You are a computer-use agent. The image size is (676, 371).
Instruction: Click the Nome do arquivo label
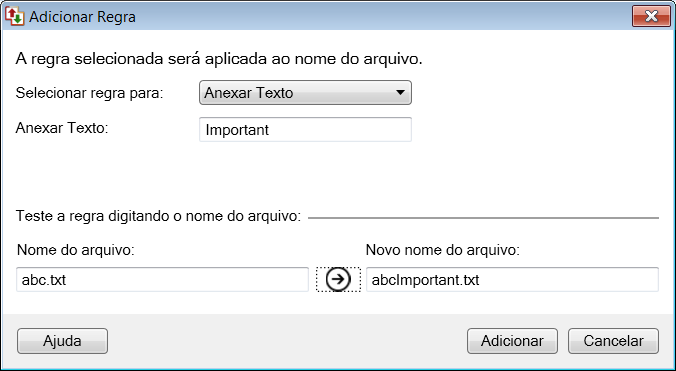tap(76, 249)
